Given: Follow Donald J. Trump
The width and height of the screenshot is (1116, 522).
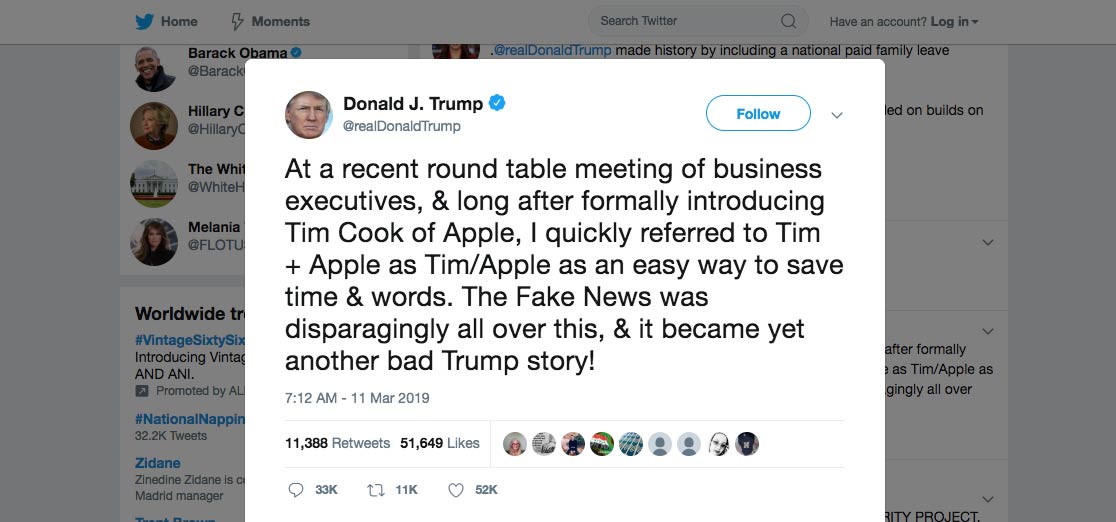Looking at the screenshot, I should click(x=758, y=114).
